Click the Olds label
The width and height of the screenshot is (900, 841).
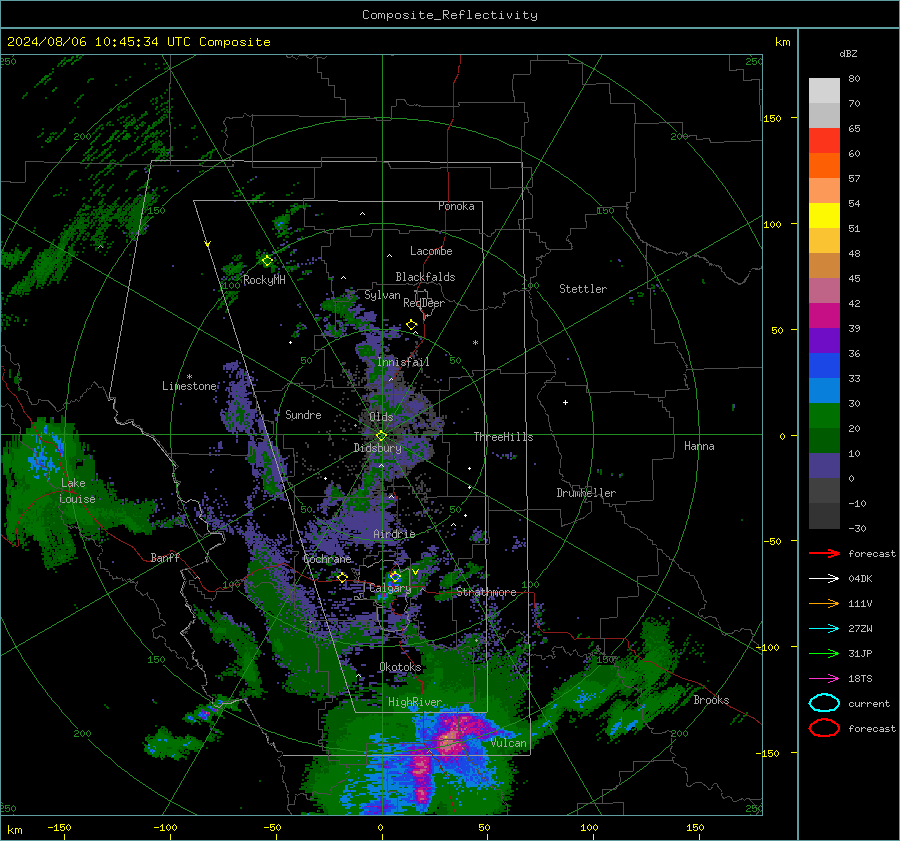click(381, 417)
